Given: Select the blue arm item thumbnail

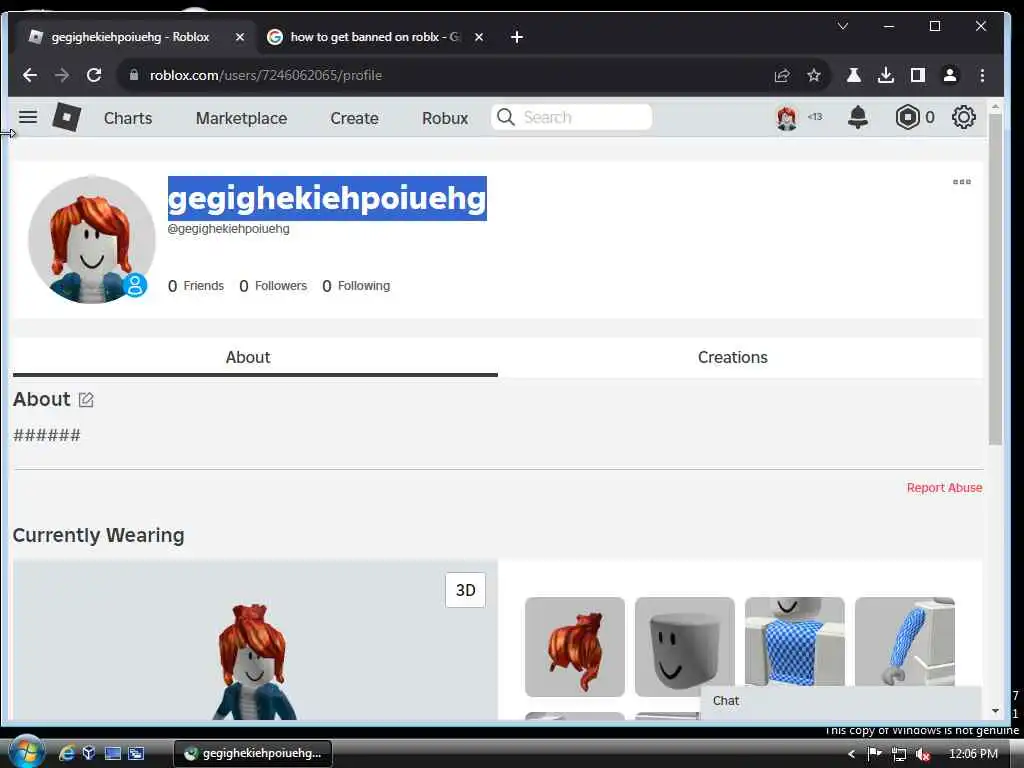Looking at the screenshot, I should point(904,642).
